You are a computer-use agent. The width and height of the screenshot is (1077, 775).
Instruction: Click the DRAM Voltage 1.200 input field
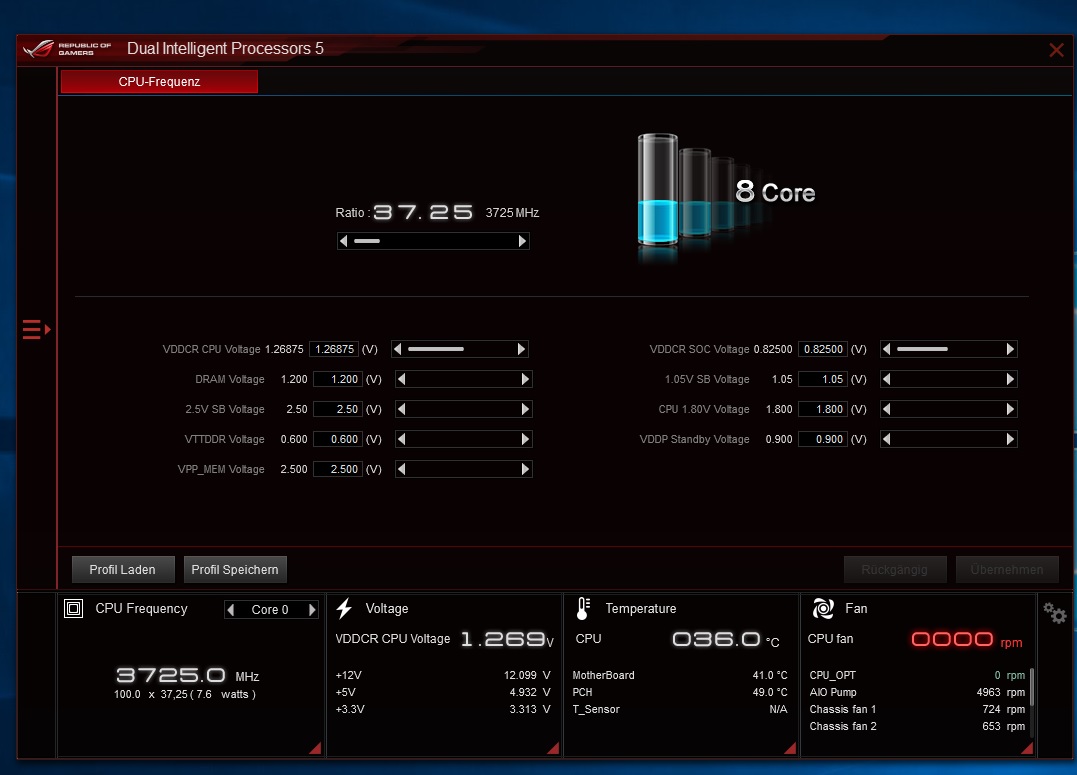338,379
